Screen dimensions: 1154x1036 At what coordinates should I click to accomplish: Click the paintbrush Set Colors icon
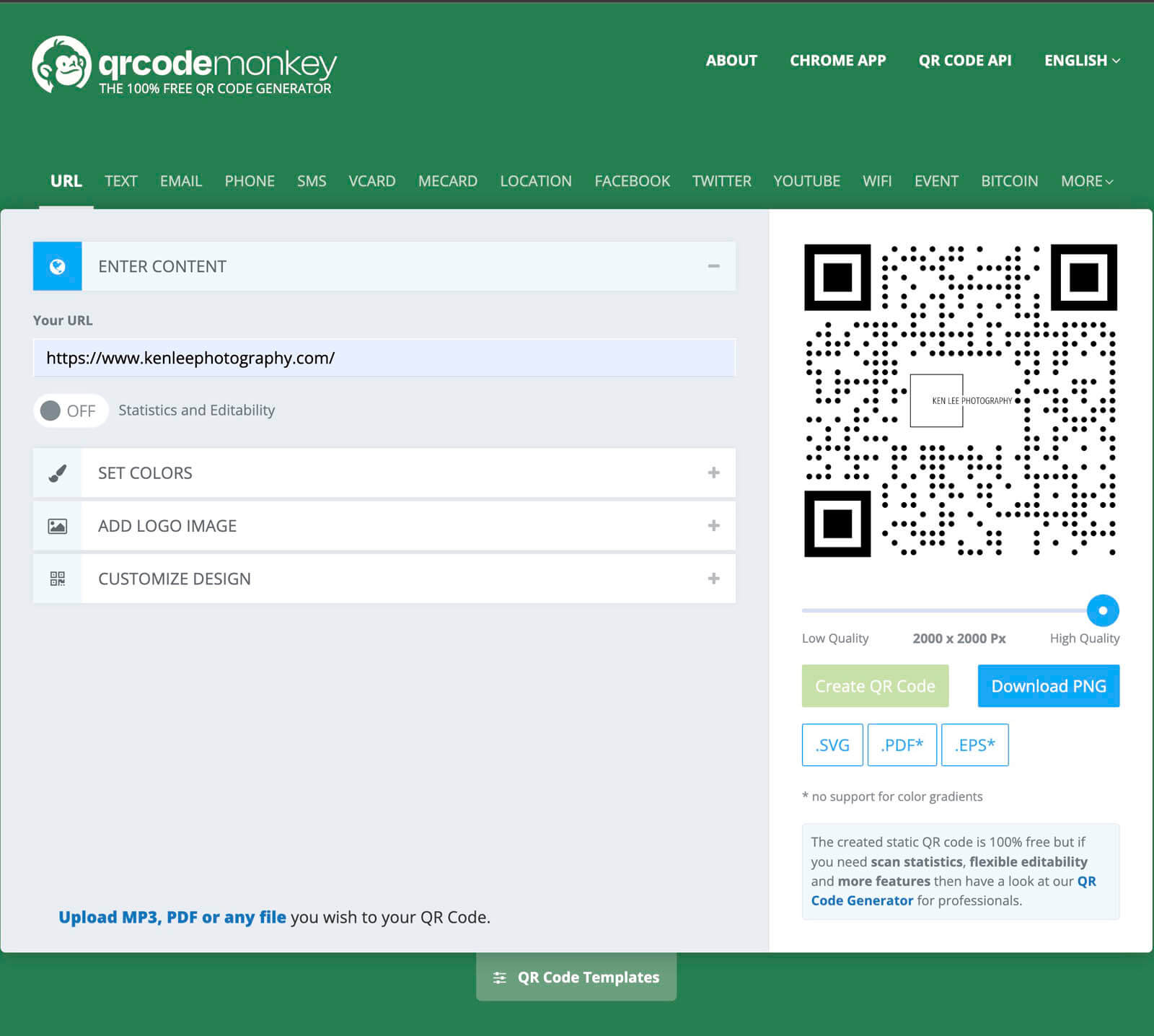[x=58, y=473]
